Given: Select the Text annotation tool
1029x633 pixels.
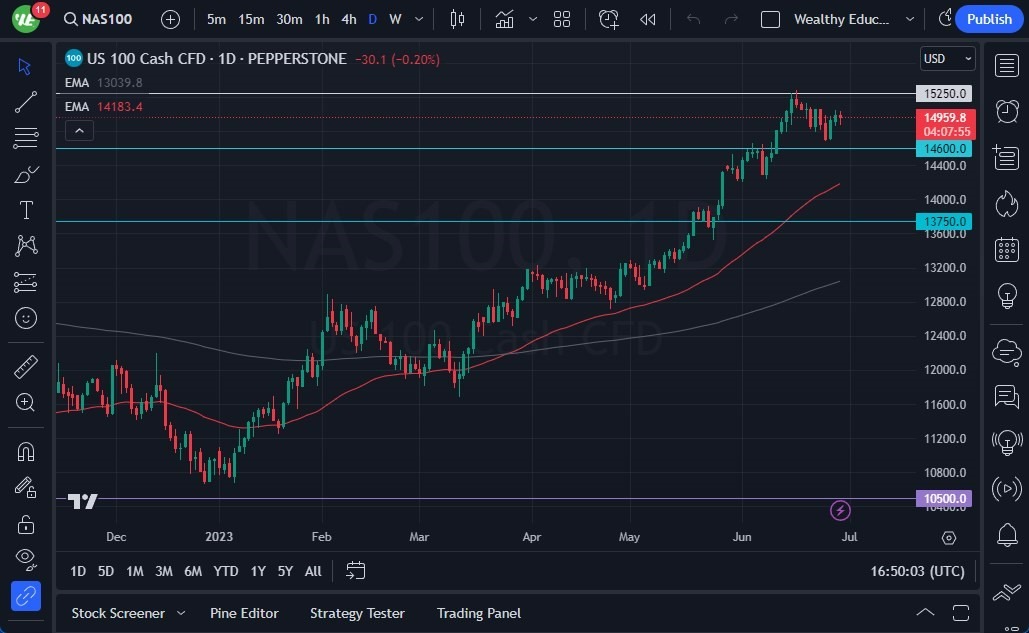Looking at the screenshot, I should coord(26,209).
